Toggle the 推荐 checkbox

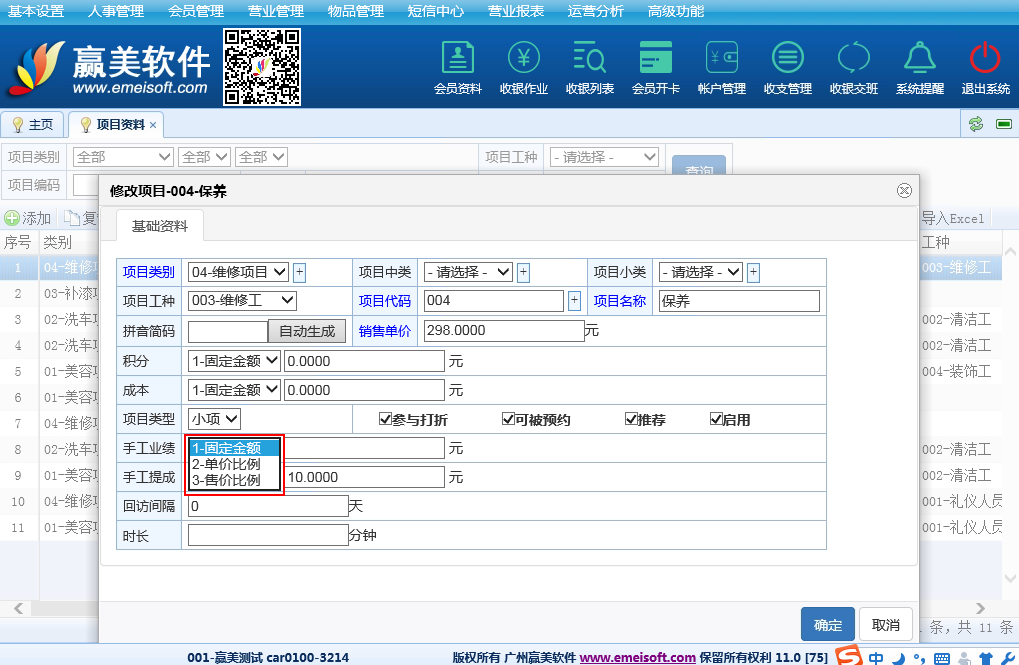point(631,420)
